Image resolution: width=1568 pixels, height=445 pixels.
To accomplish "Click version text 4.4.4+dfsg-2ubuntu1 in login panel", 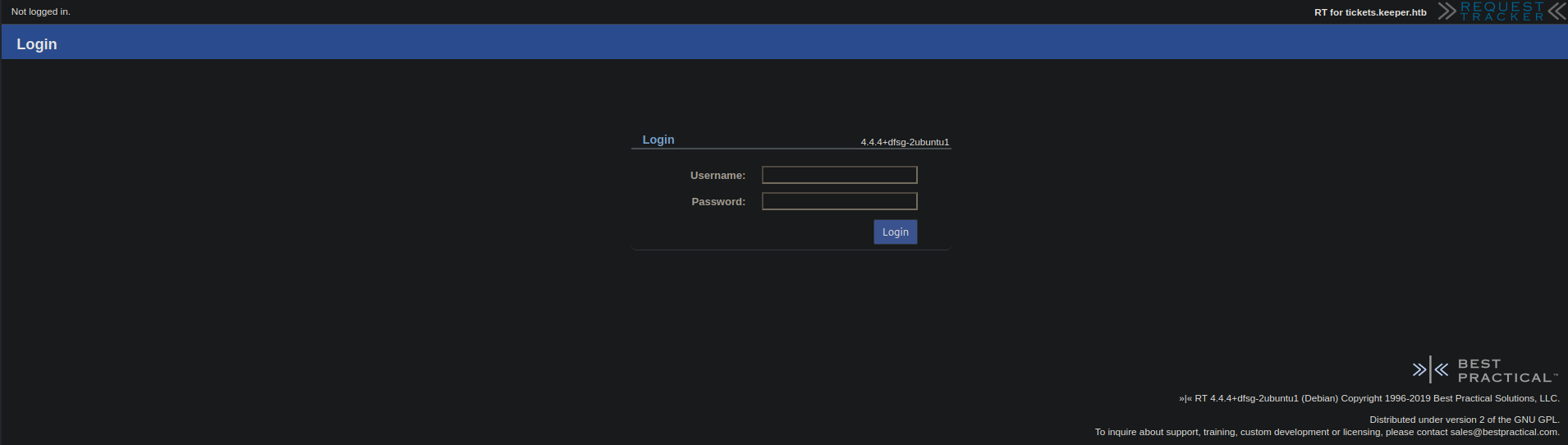I will point(905,142).
